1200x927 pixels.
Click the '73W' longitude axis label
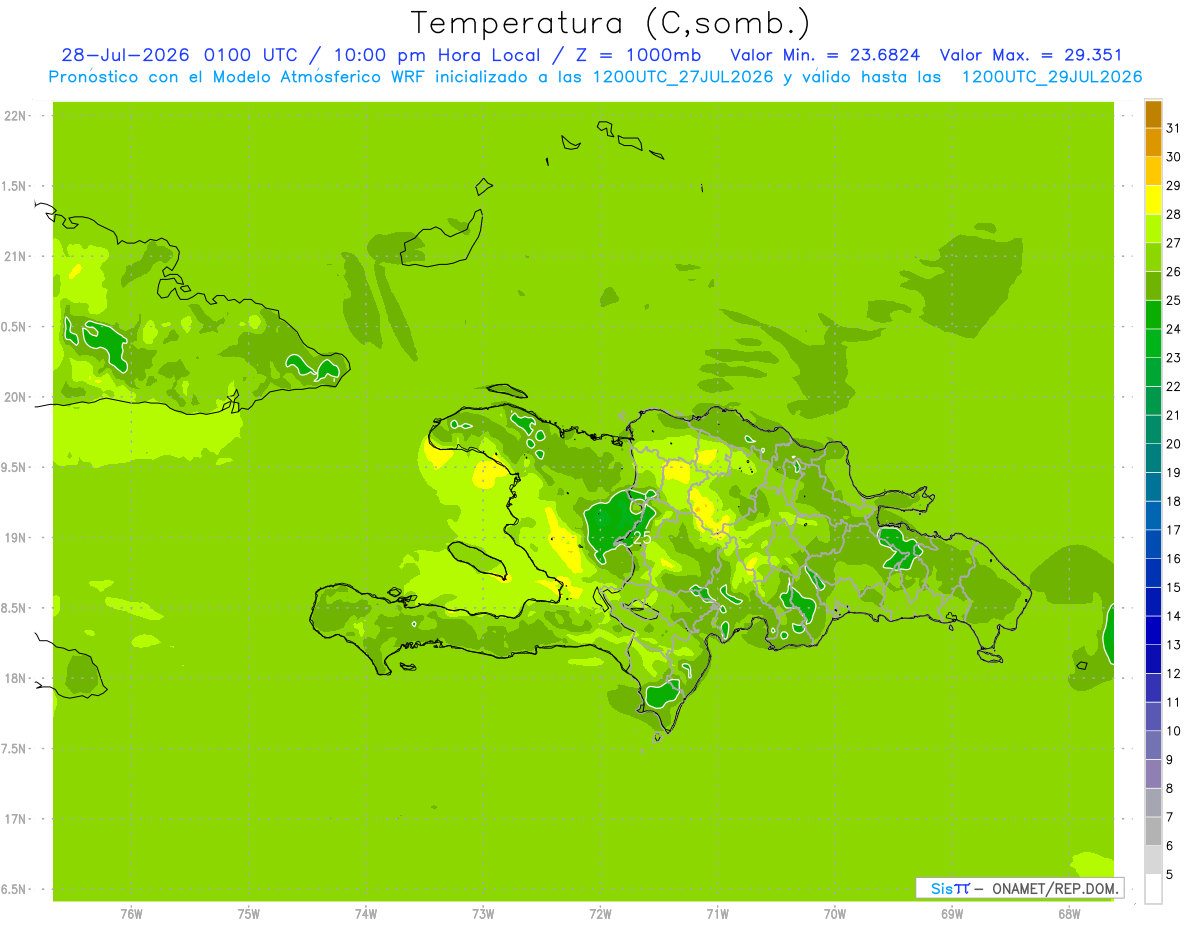[x=483, y=914]
